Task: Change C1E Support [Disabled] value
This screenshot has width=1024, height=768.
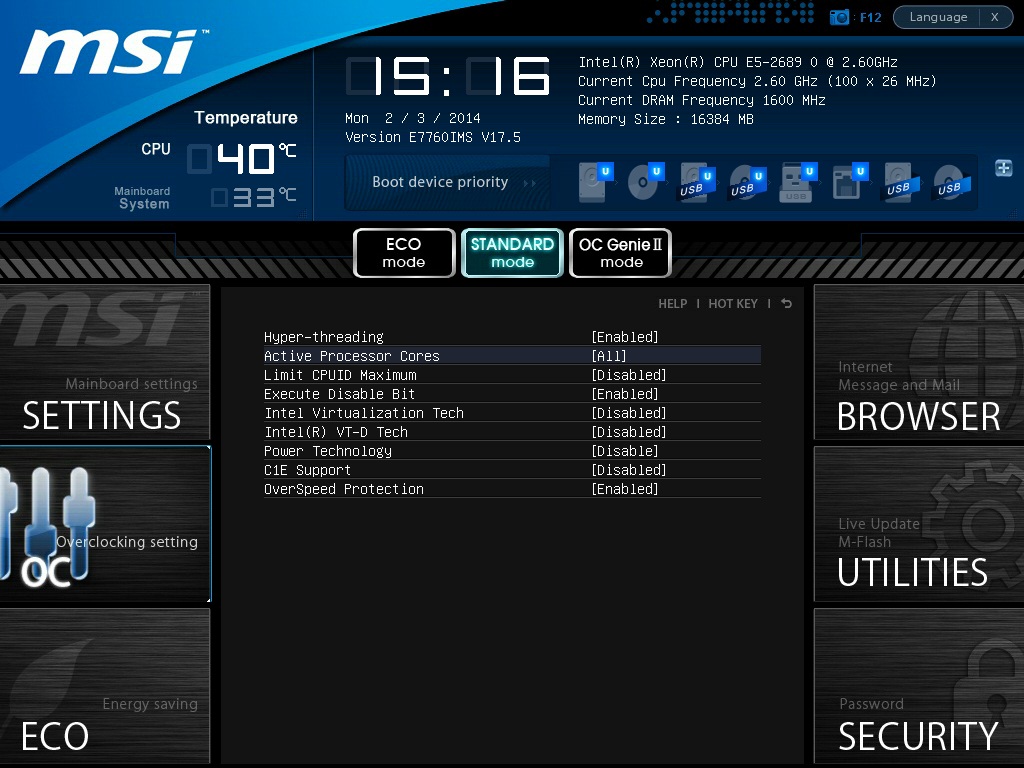Action: [x=629, y=470]
